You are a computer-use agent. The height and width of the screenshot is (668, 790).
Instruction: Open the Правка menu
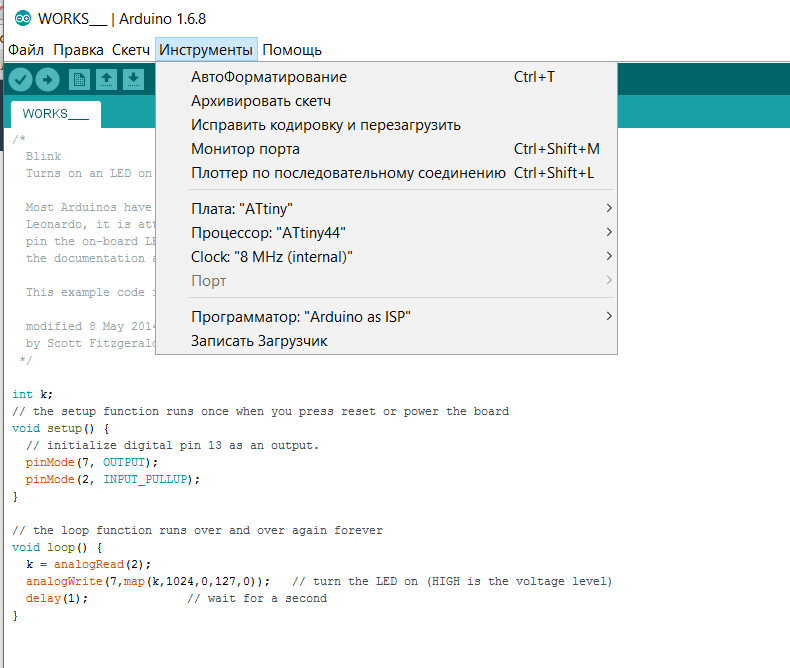(78, 50)
